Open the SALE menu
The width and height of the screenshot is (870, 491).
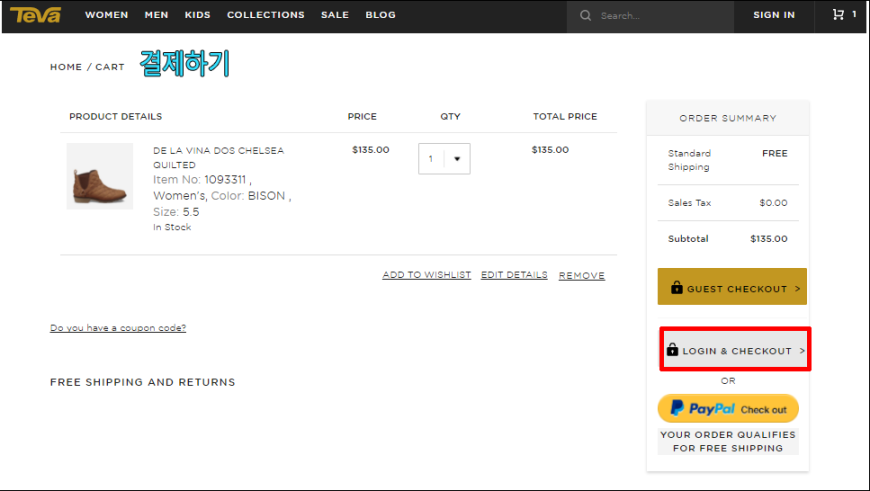pos(335,15)
